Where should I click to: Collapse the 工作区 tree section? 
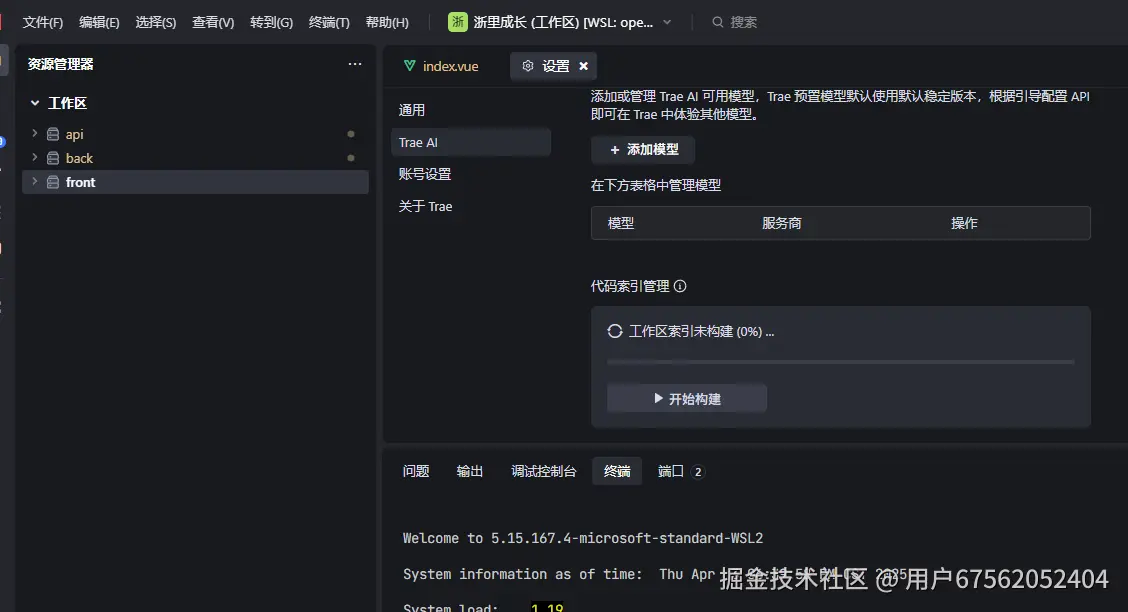coord(37,103)
